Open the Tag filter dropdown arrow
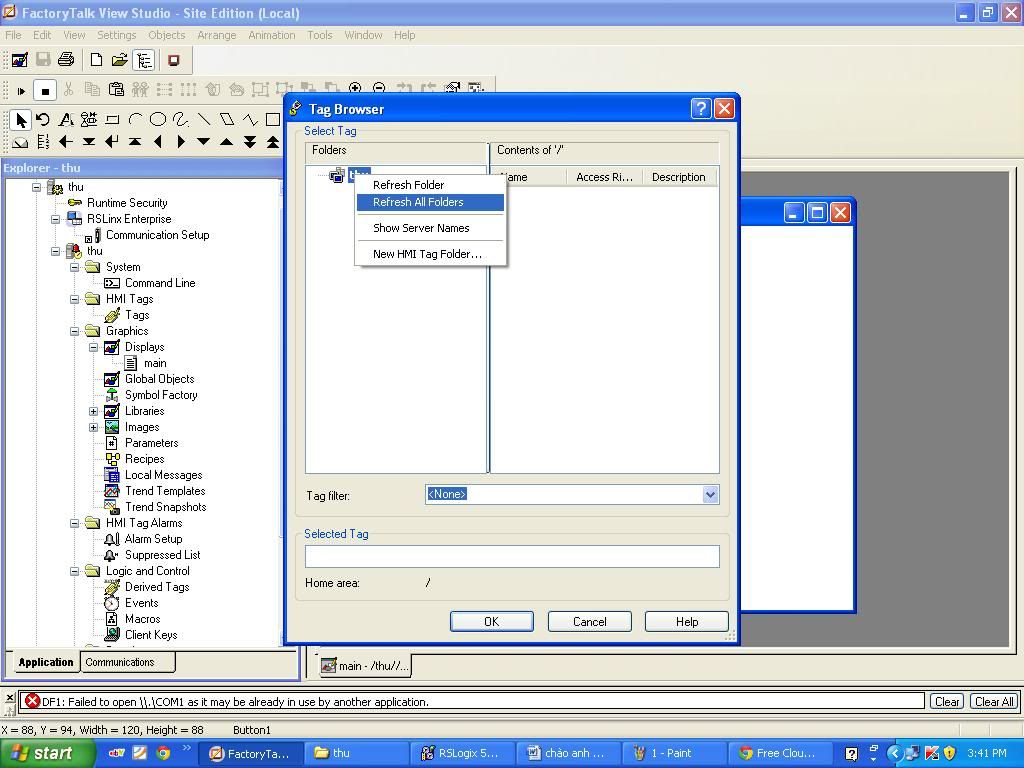 coord(711,495)
